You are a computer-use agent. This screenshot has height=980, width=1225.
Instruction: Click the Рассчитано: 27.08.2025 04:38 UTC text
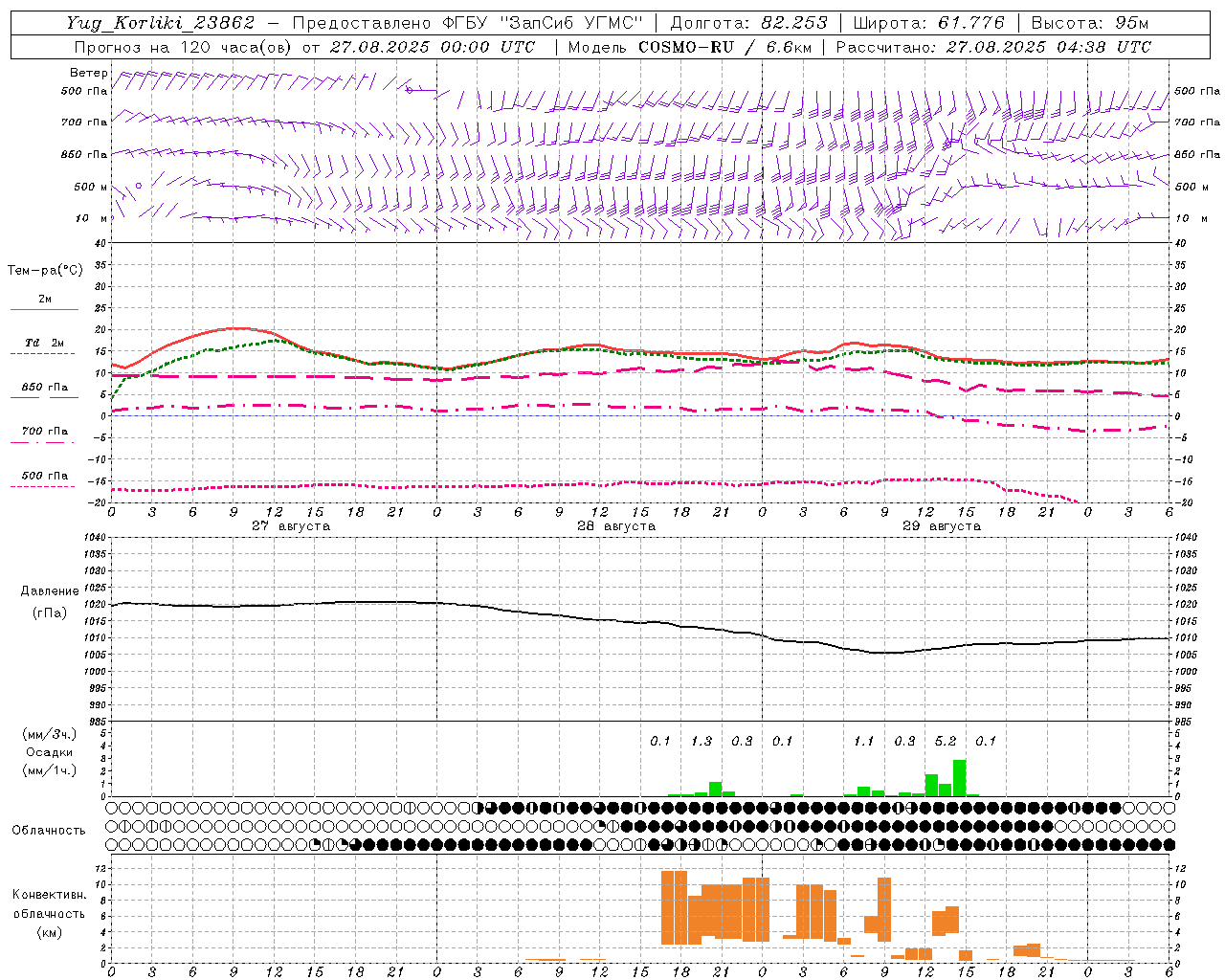[x=993, y=47]
